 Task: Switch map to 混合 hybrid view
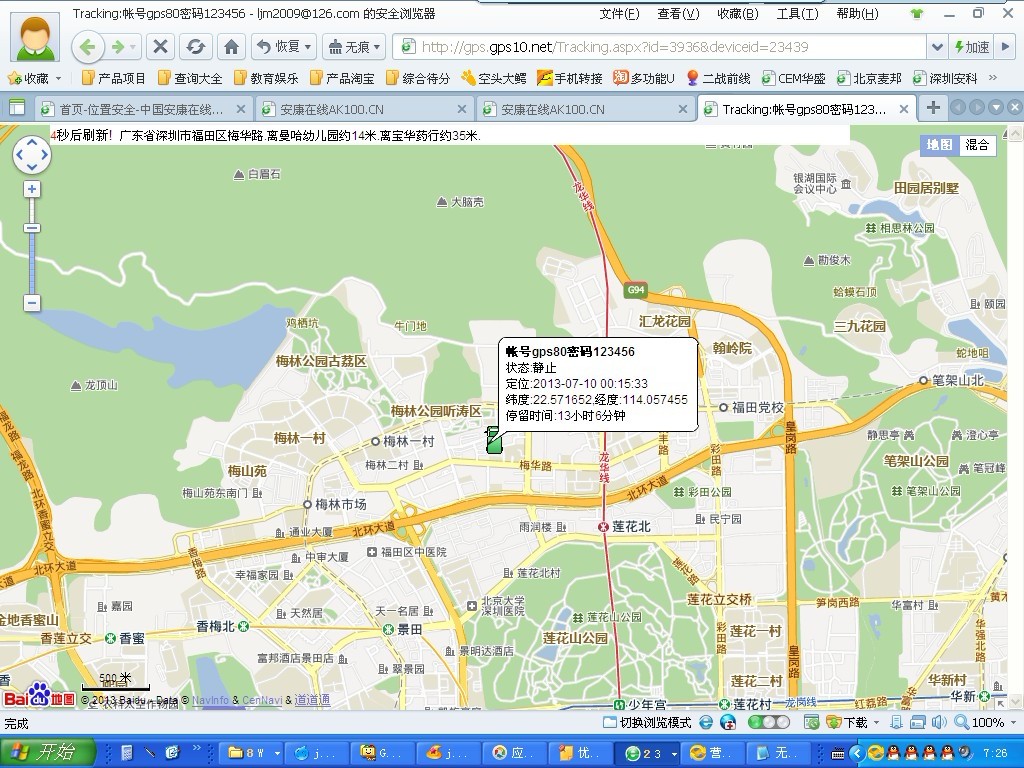pos(978,145)
